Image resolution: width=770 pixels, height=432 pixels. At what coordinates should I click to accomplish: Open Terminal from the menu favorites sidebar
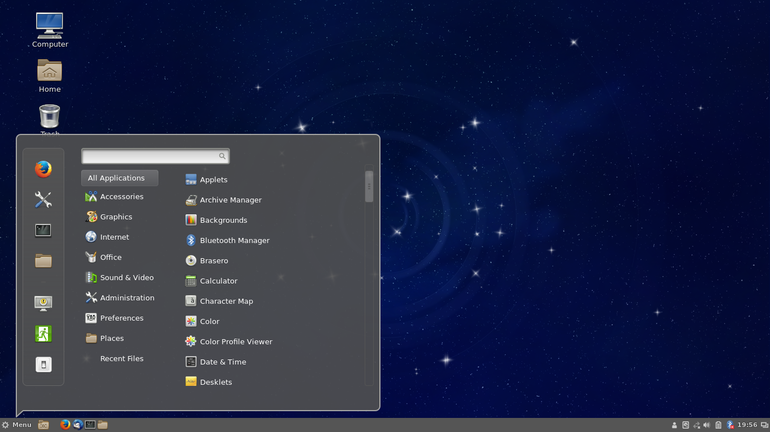(x=43, y=230)
